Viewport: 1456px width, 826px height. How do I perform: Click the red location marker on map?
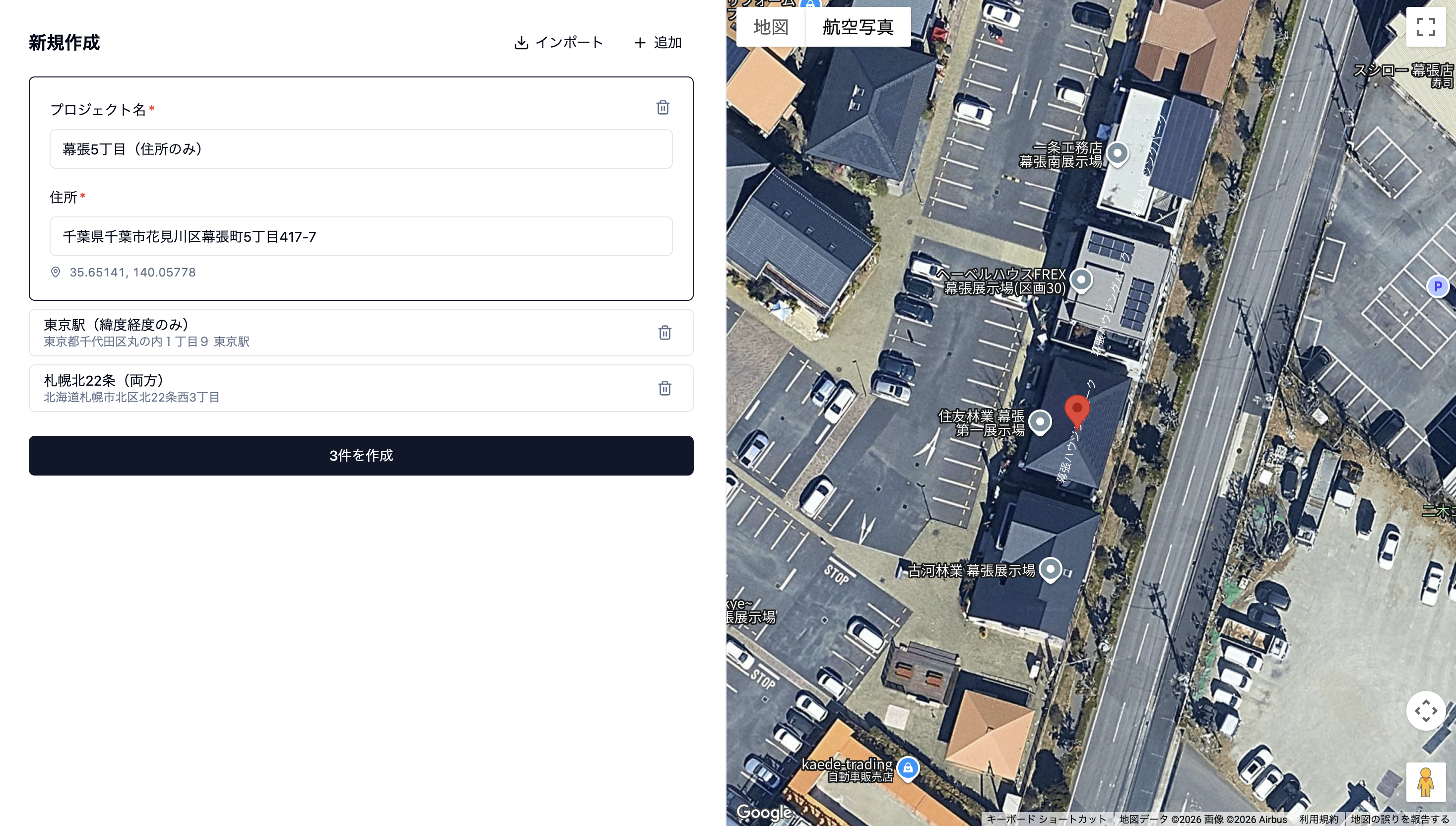[1077, 412]
